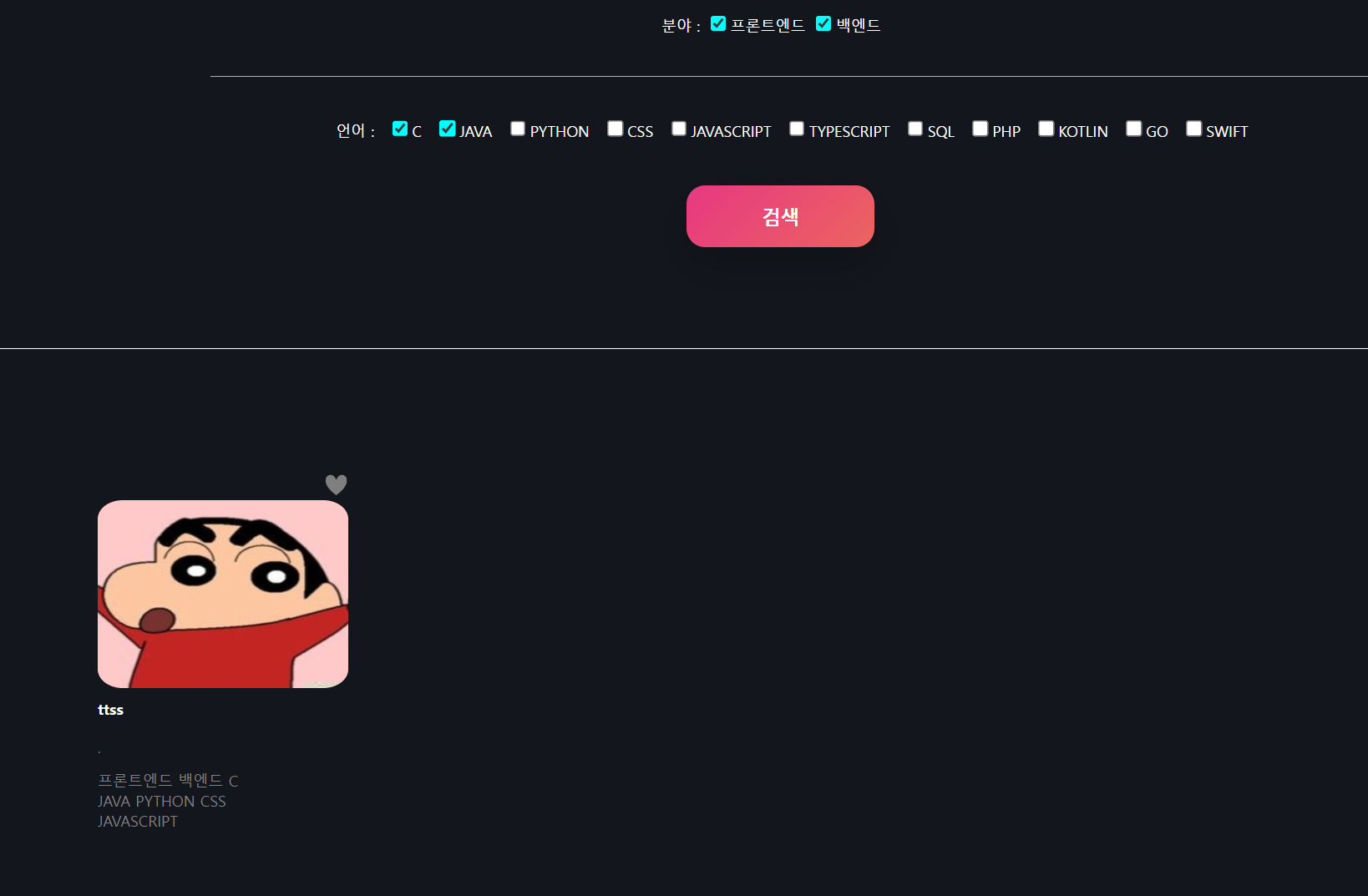Uncheck the 프론트엔드 field checkbox
Image resolution: width=1368 pixels, height=896 pixels.
pos(718,23)
